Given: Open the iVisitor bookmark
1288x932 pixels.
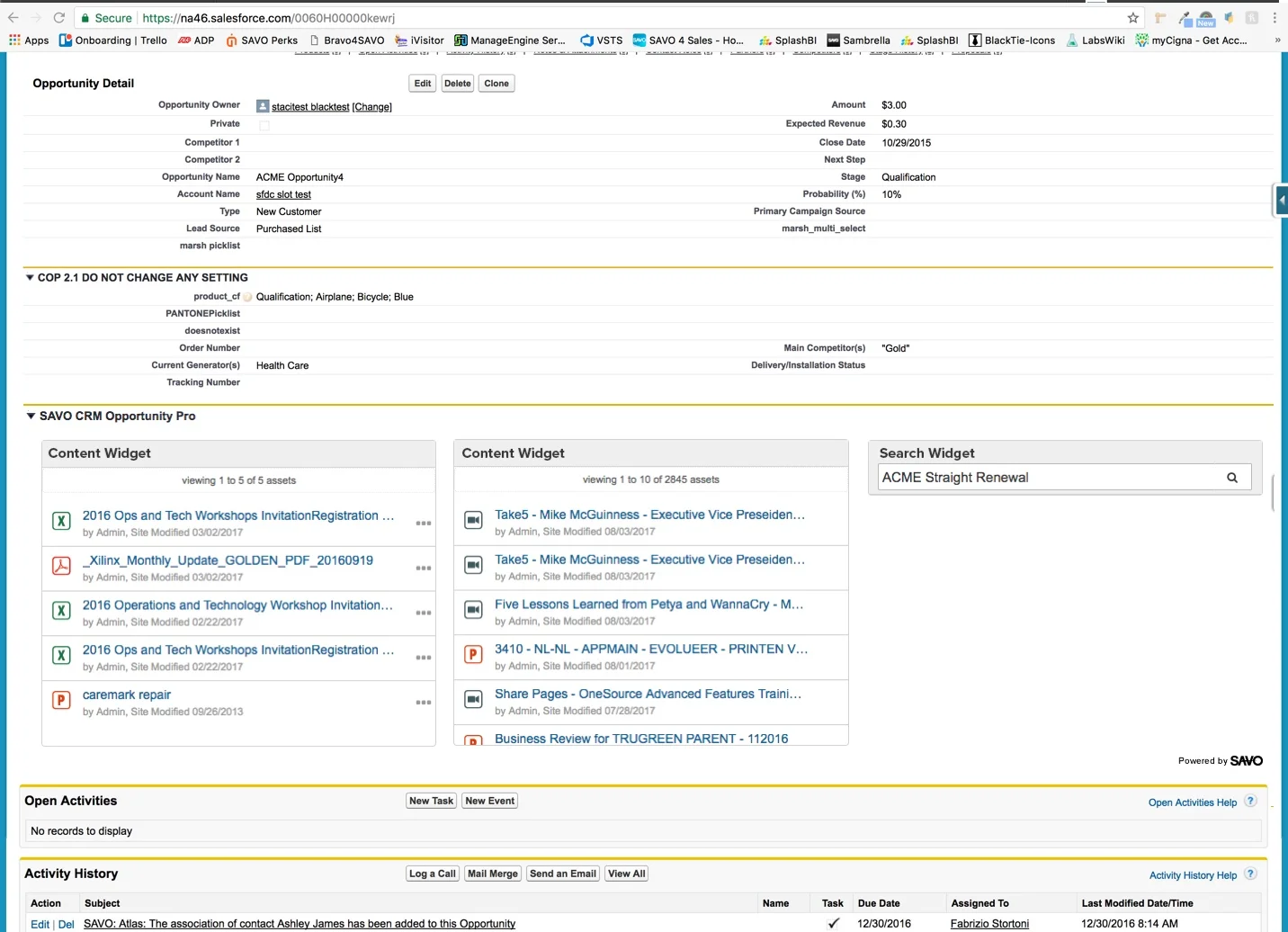Looking at the screenshot, I should [x=419, y=40].
